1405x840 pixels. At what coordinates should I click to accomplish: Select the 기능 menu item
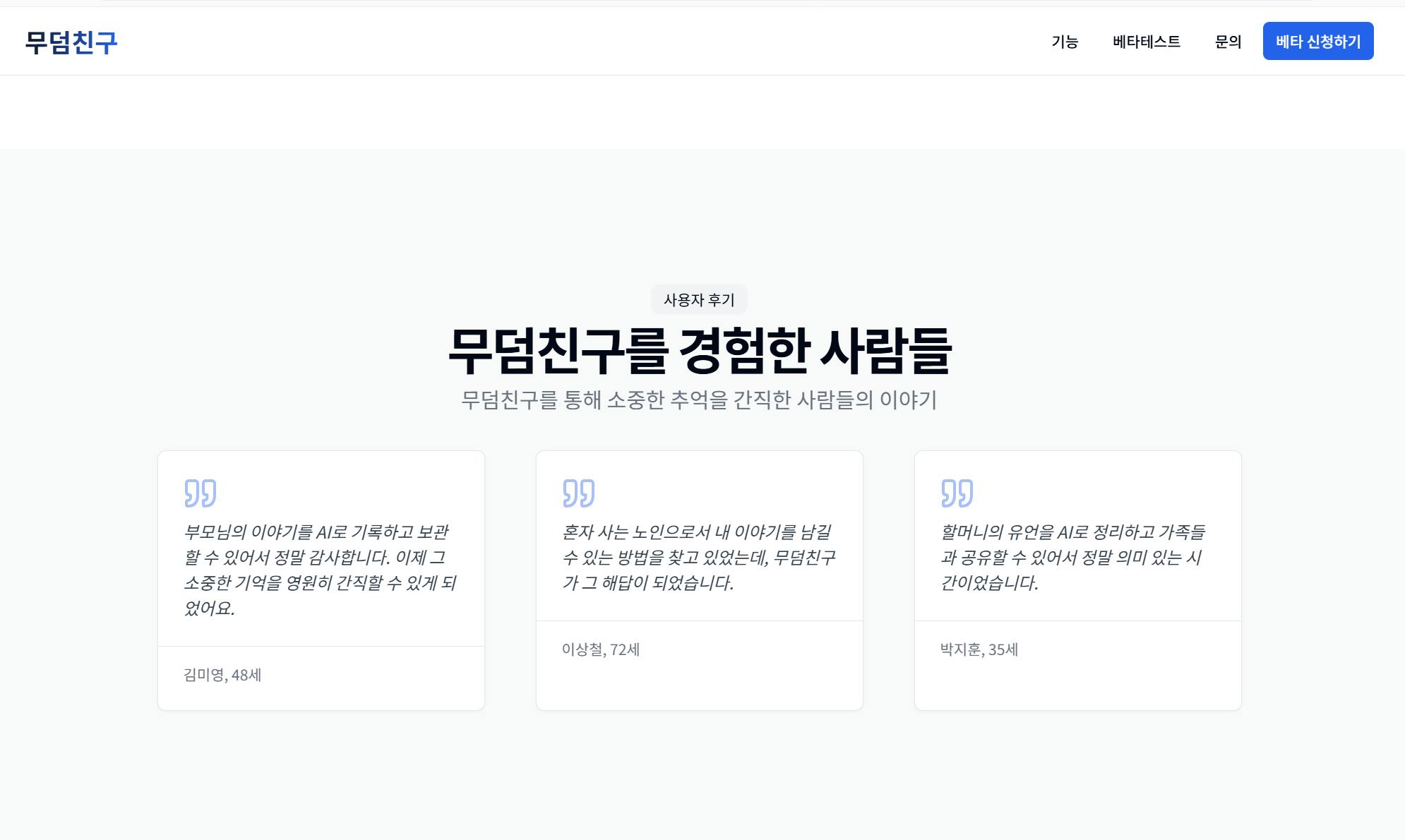coord(1065,42)
